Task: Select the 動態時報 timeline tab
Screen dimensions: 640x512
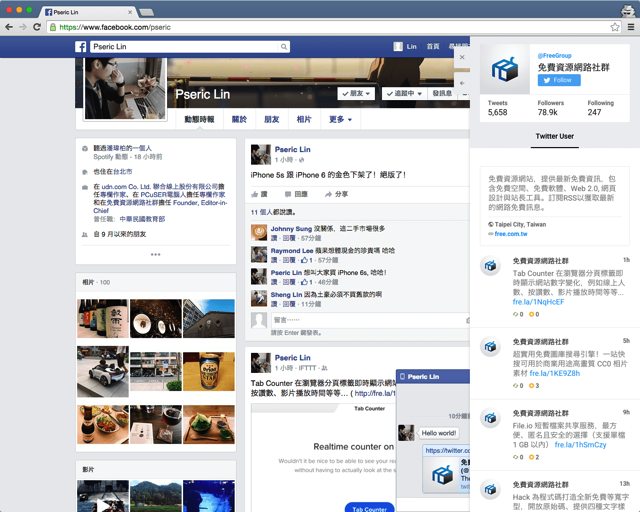Action: click(199, 119)
